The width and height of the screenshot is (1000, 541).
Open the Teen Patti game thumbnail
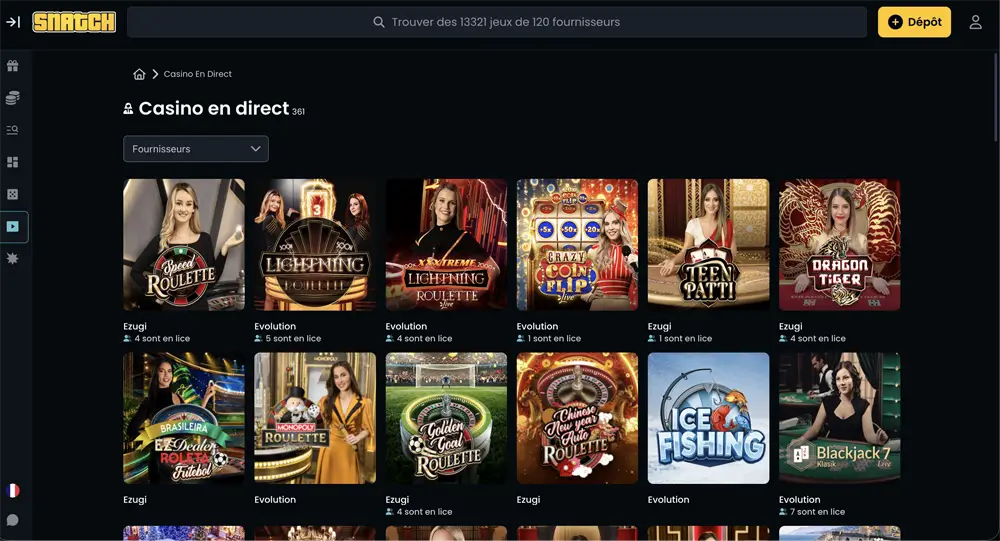(709, 244)
